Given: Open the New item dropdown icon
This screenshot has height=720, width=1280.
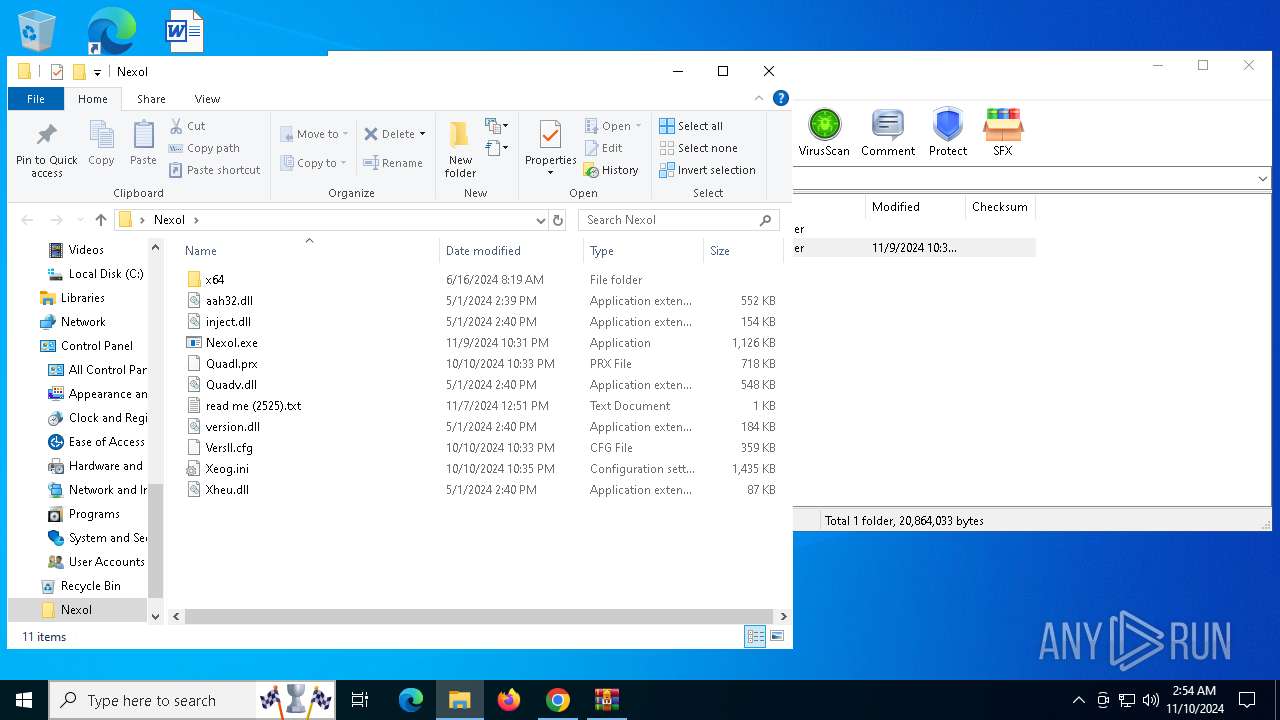Looking at the screenshot, I should 497,126.
